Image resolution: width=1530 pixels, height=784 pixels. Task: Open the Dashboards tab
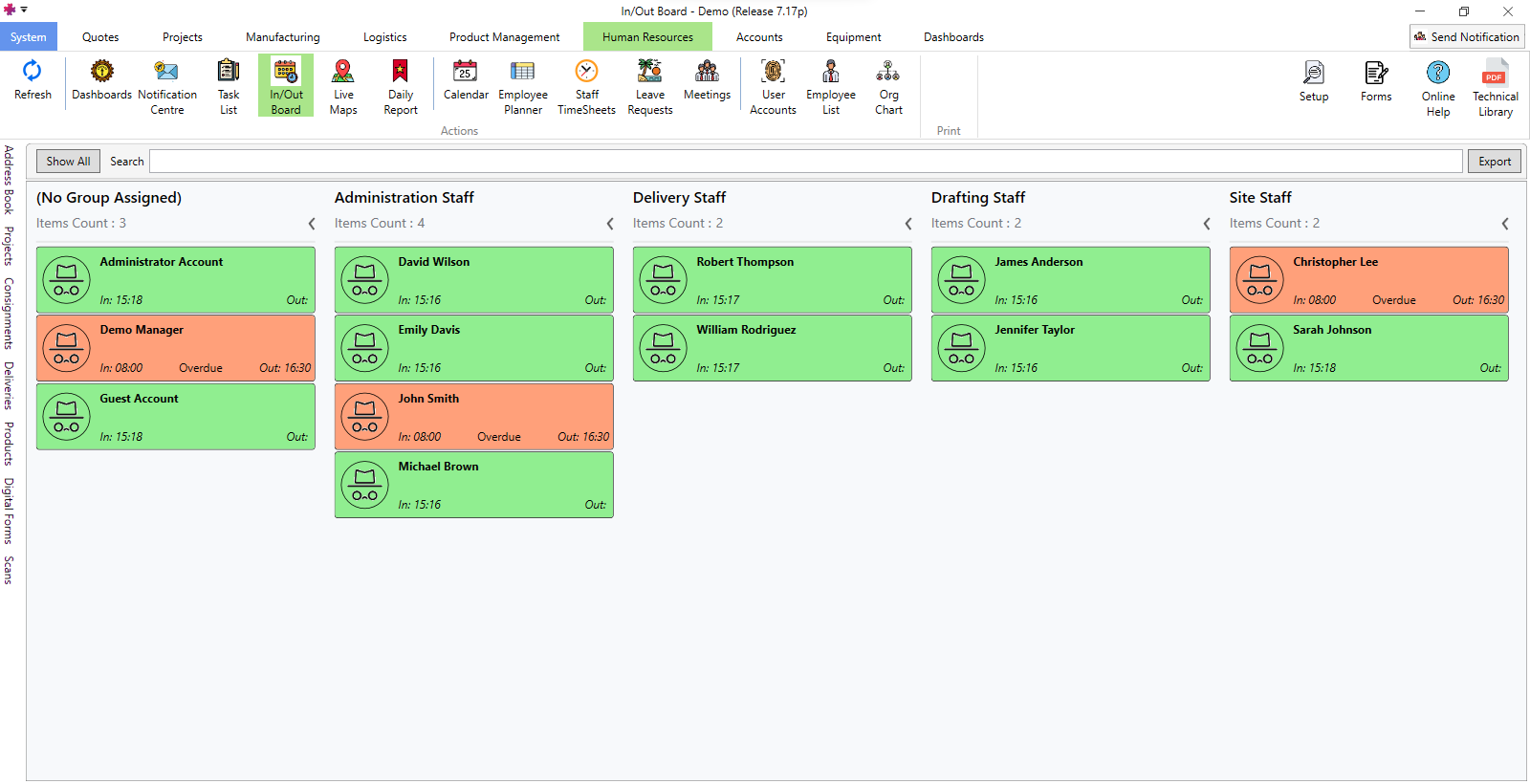[953, 37]
